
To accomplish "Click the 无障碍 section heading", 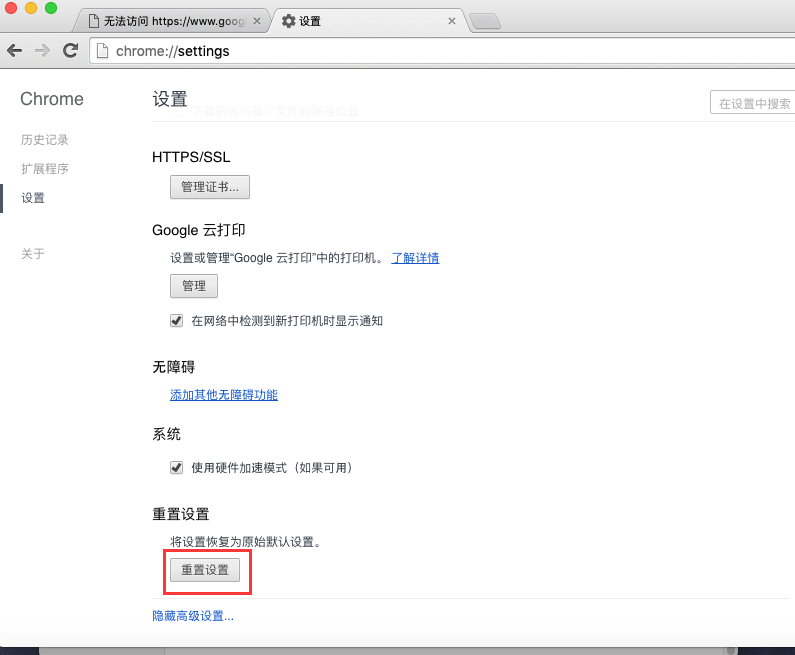I will (173, 367).
